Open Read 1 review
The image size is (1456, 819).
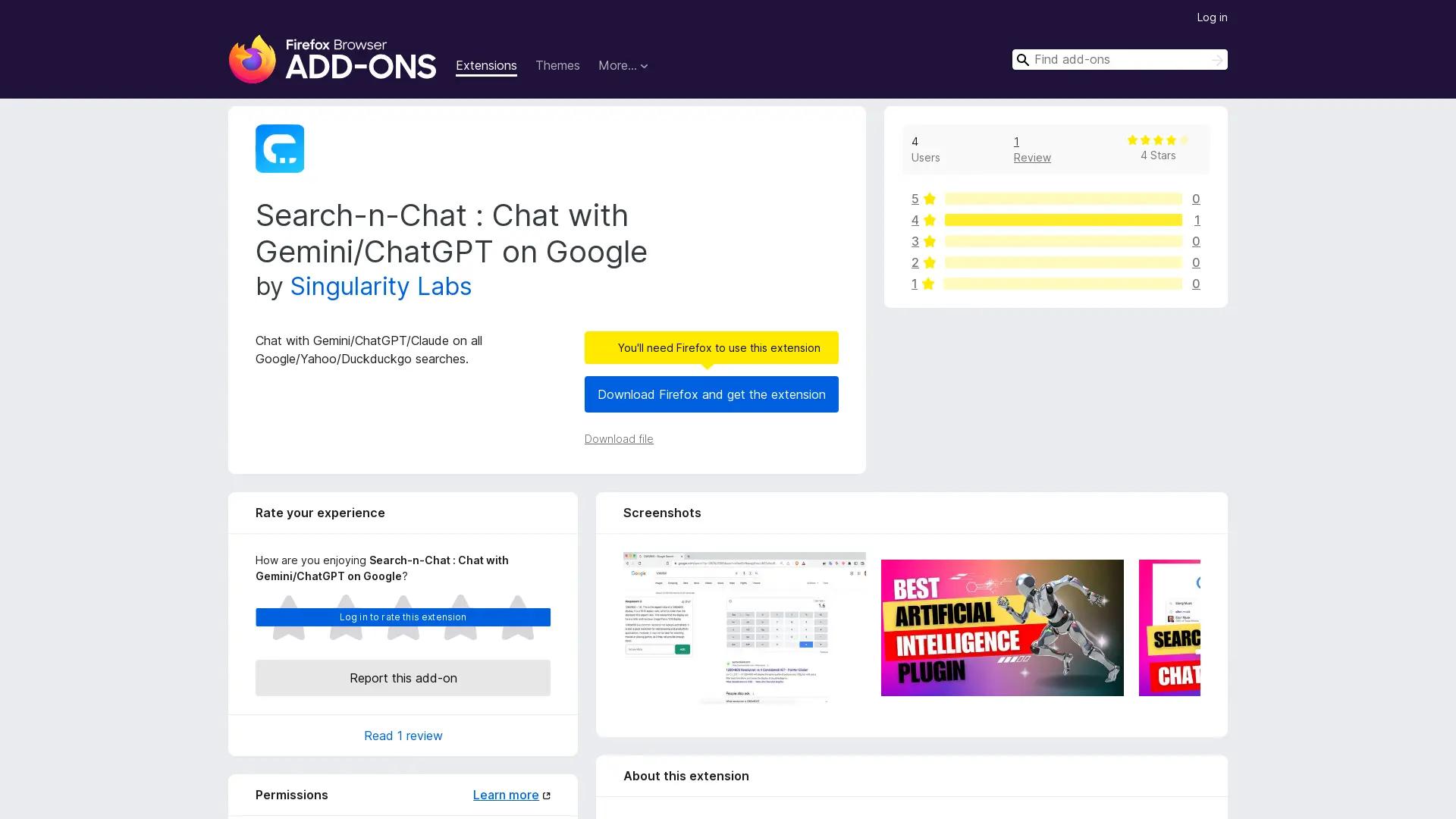tap(403, 736)
